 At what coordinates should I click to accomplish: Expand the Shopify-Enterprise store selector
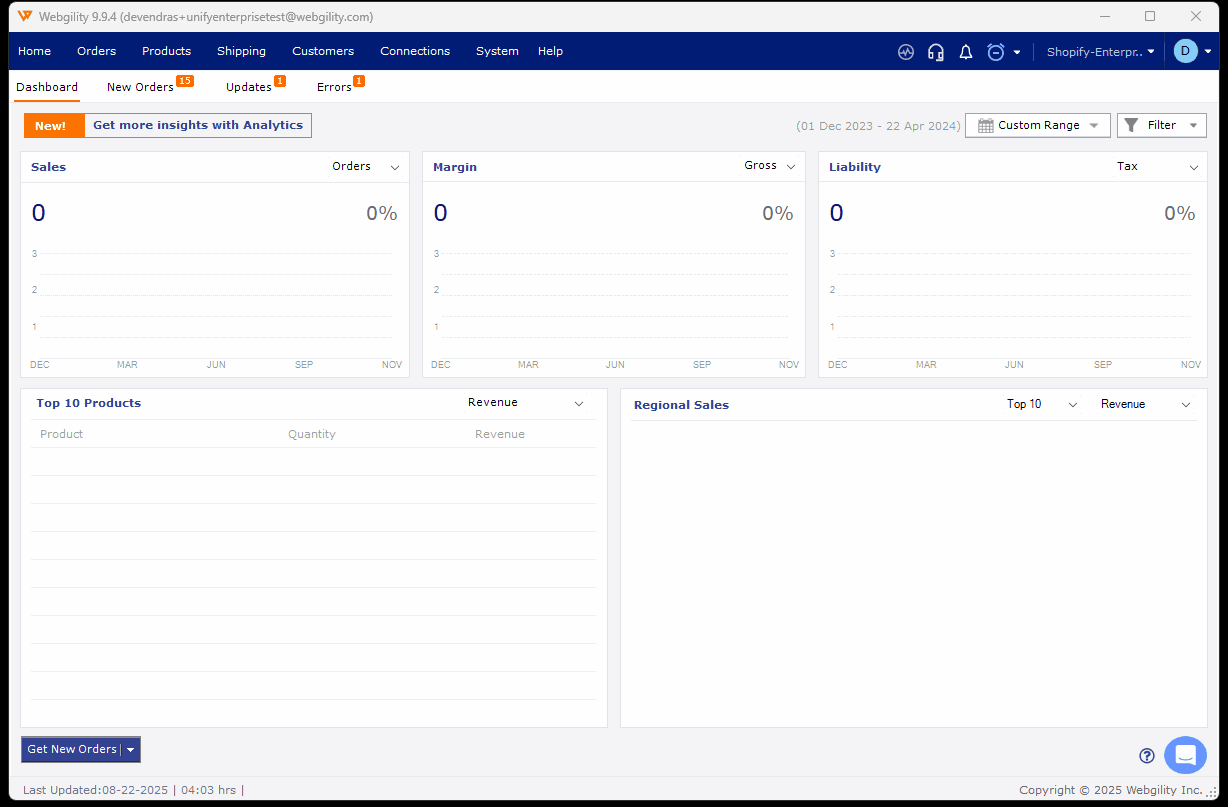1100,52
